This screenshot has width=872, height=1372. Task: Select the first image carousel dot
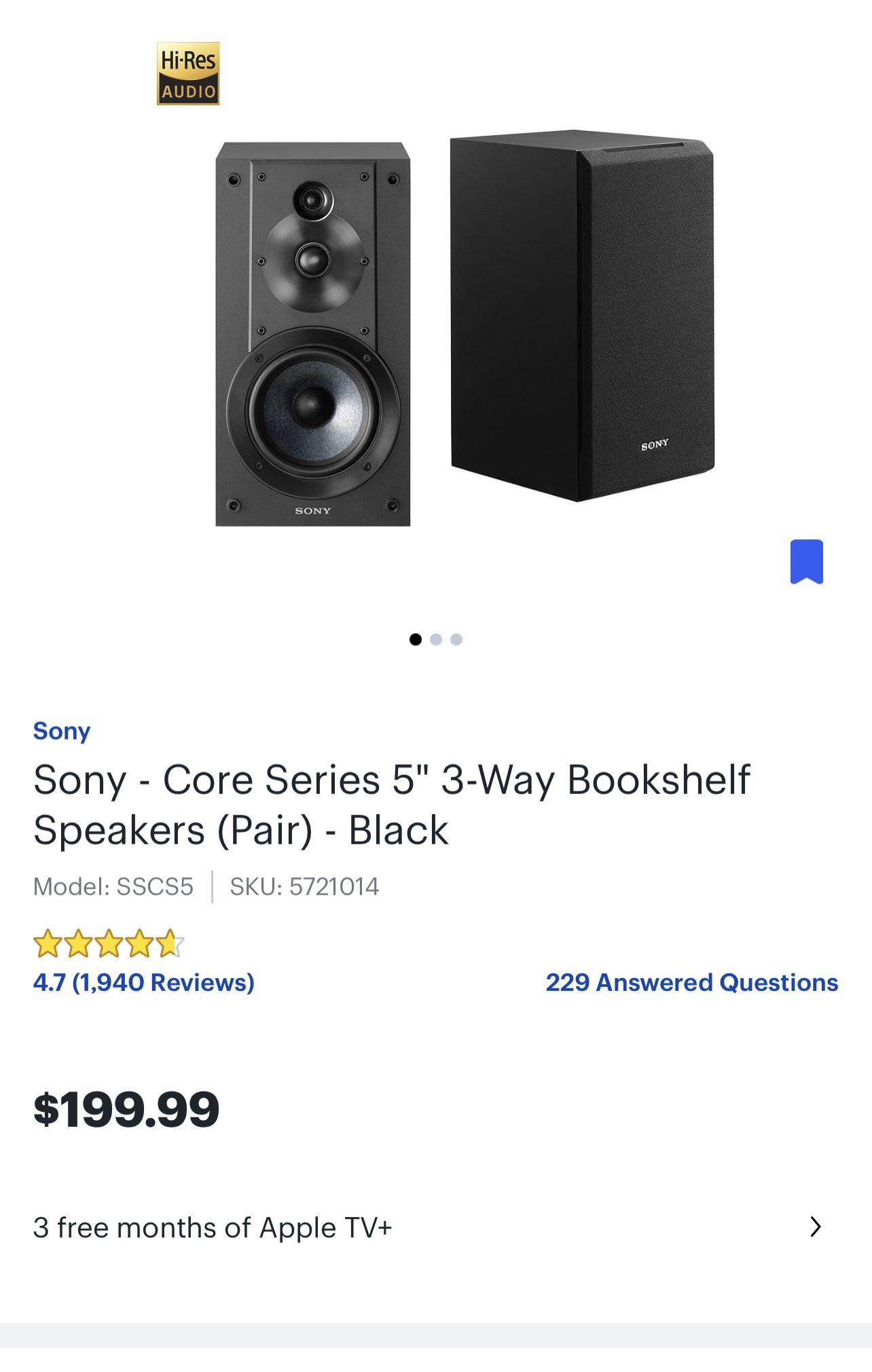click(416, 639)
